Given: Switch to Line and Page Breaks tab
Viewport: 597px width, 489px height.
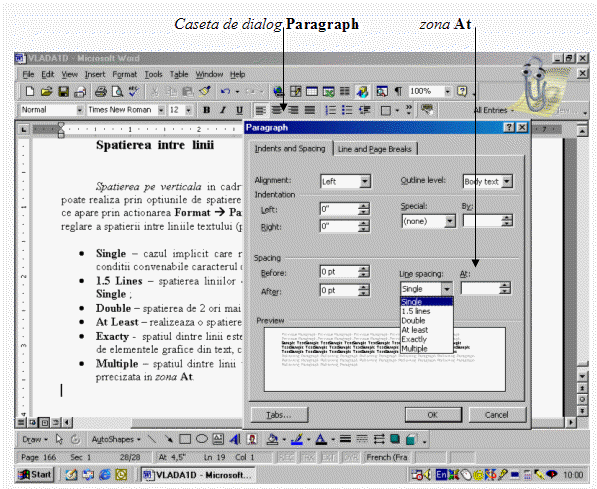Looking at the screenshot, I should click(375, 149).
